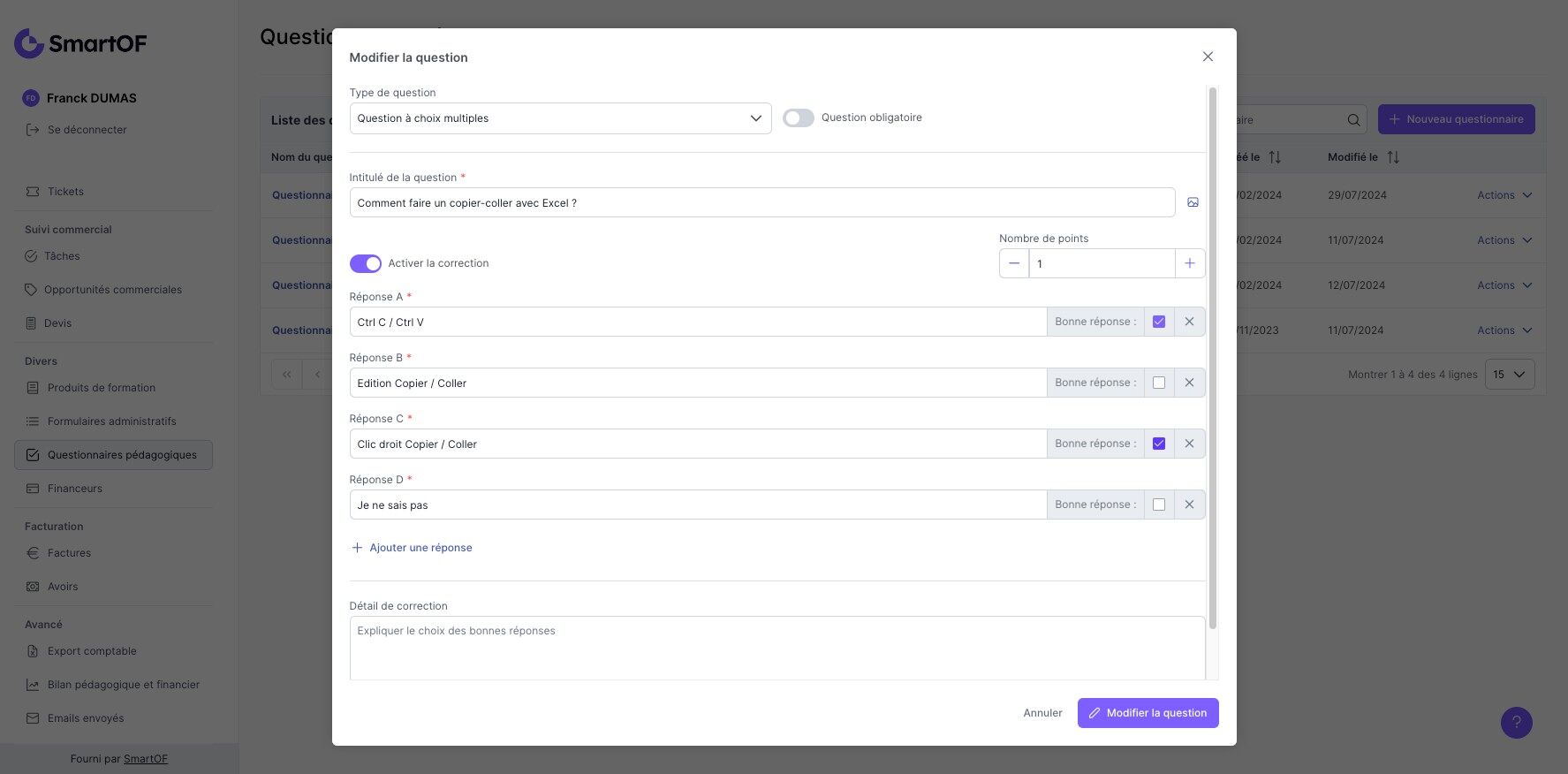Delete Réponse B using the X icon
1568x774 pixels.
pos(1189,383)
